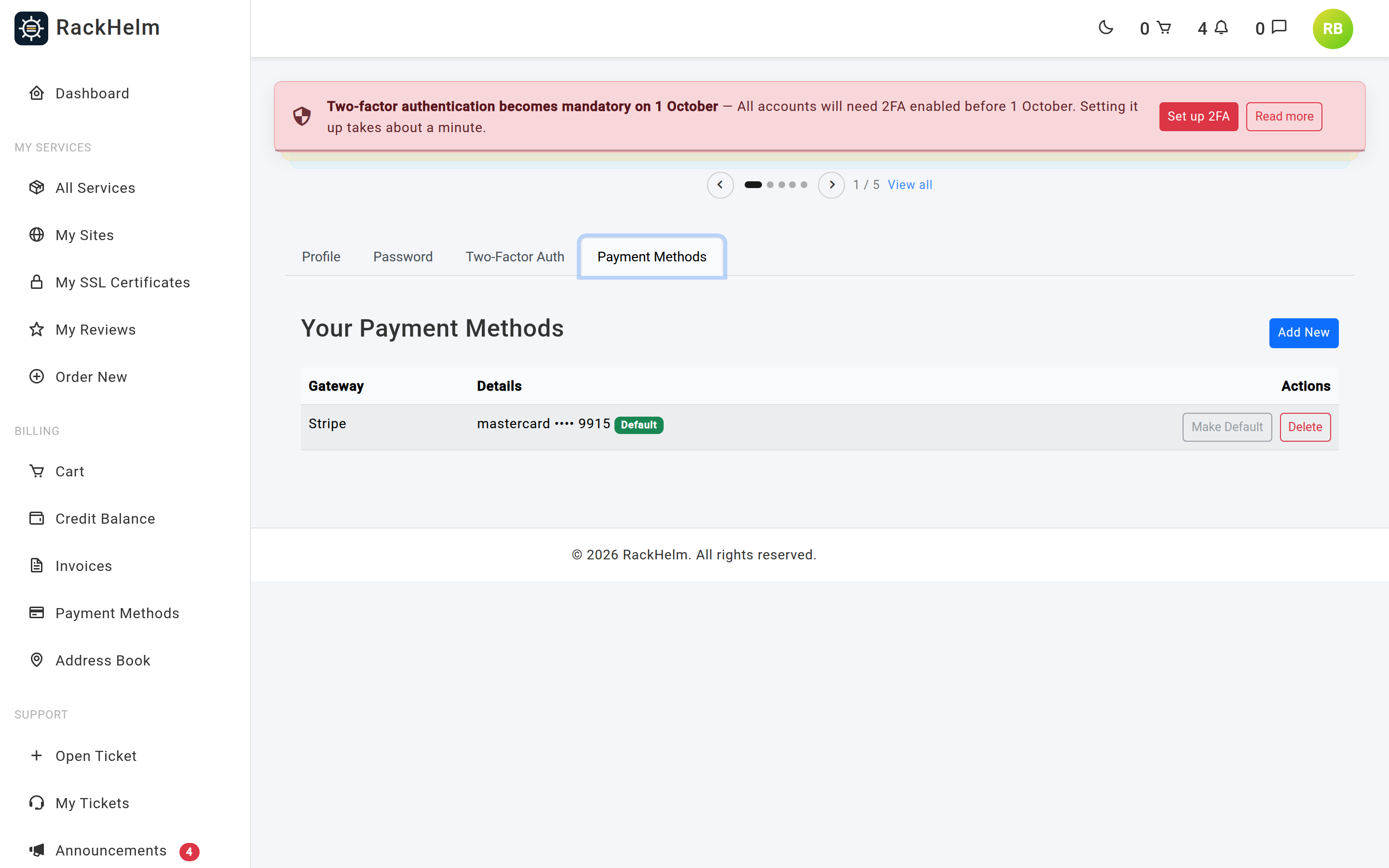Screen dimensions: 1389x868
Task: Go to next announcement slide
Action: point(831,185)
